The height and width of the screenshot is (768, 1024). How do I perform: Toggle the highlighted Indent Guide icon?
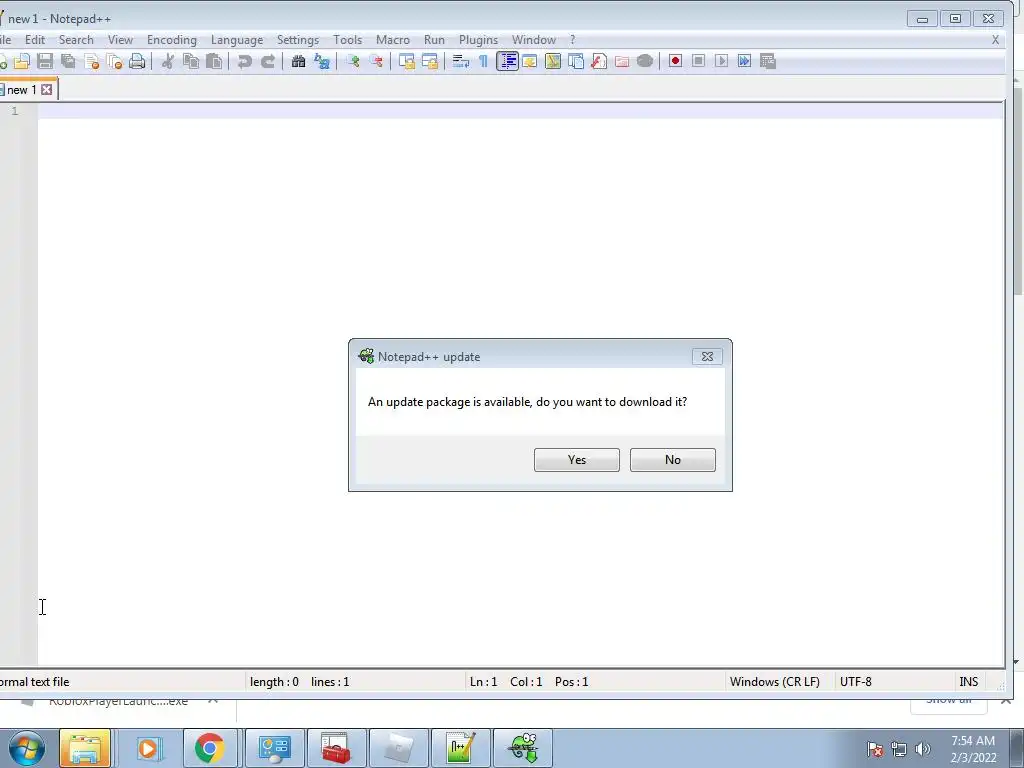pyautogui.click(x=507, y=61)
